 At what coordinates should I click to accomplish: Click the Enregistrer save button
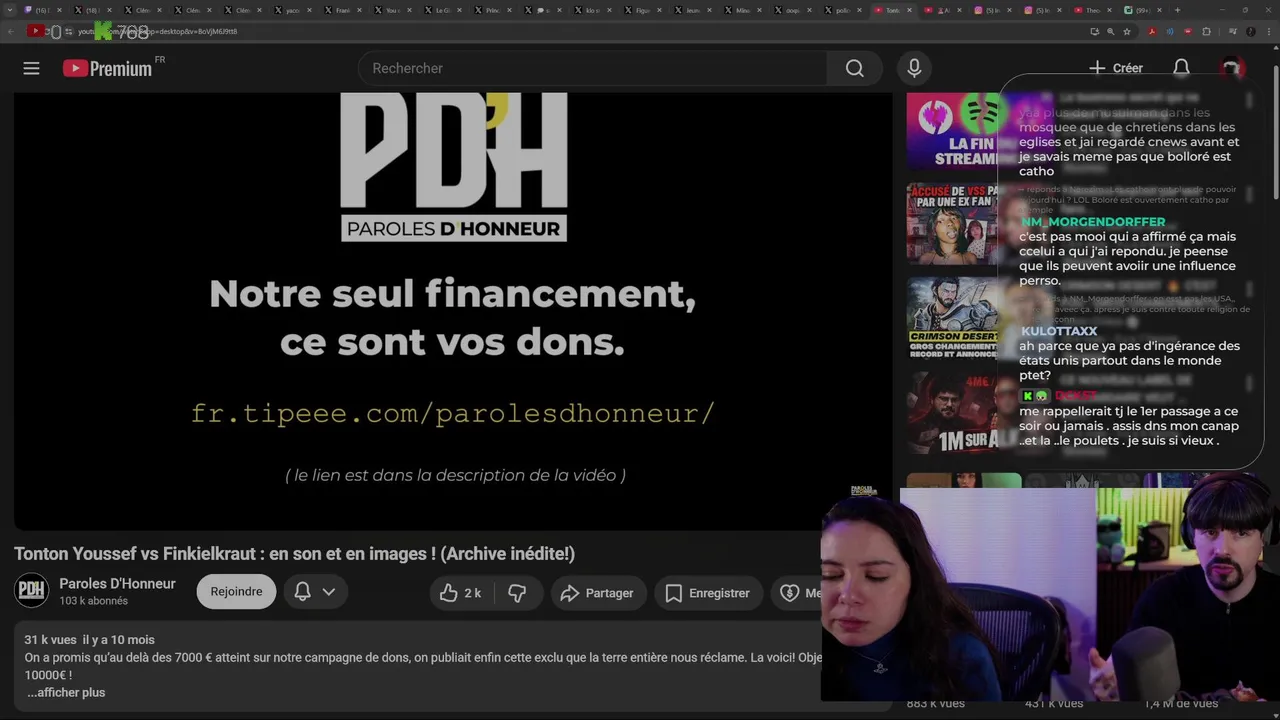707,593
